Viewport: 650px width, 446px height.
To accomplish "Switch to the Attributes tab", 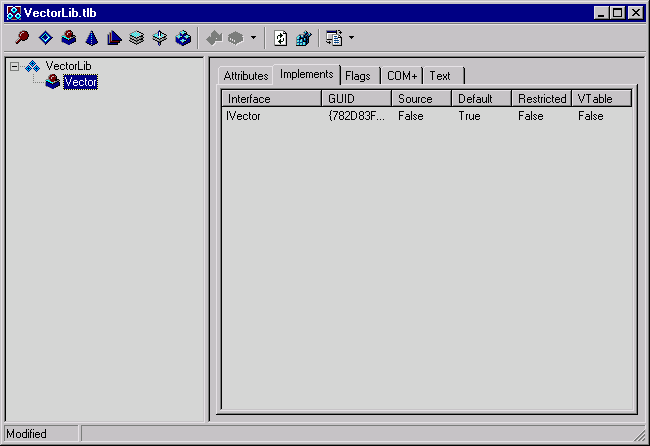I will 246,76.
